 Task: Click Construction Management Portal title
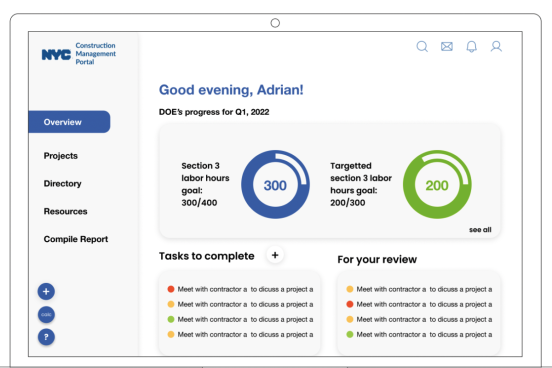[95, 54]
